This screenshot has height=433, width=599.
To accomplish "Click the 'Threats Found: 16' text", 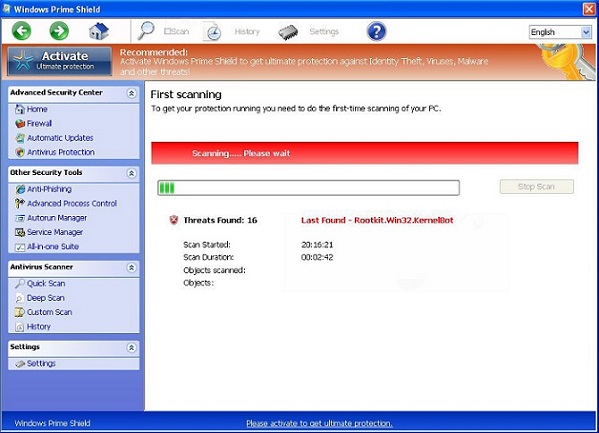I will [x=220, y=220].
